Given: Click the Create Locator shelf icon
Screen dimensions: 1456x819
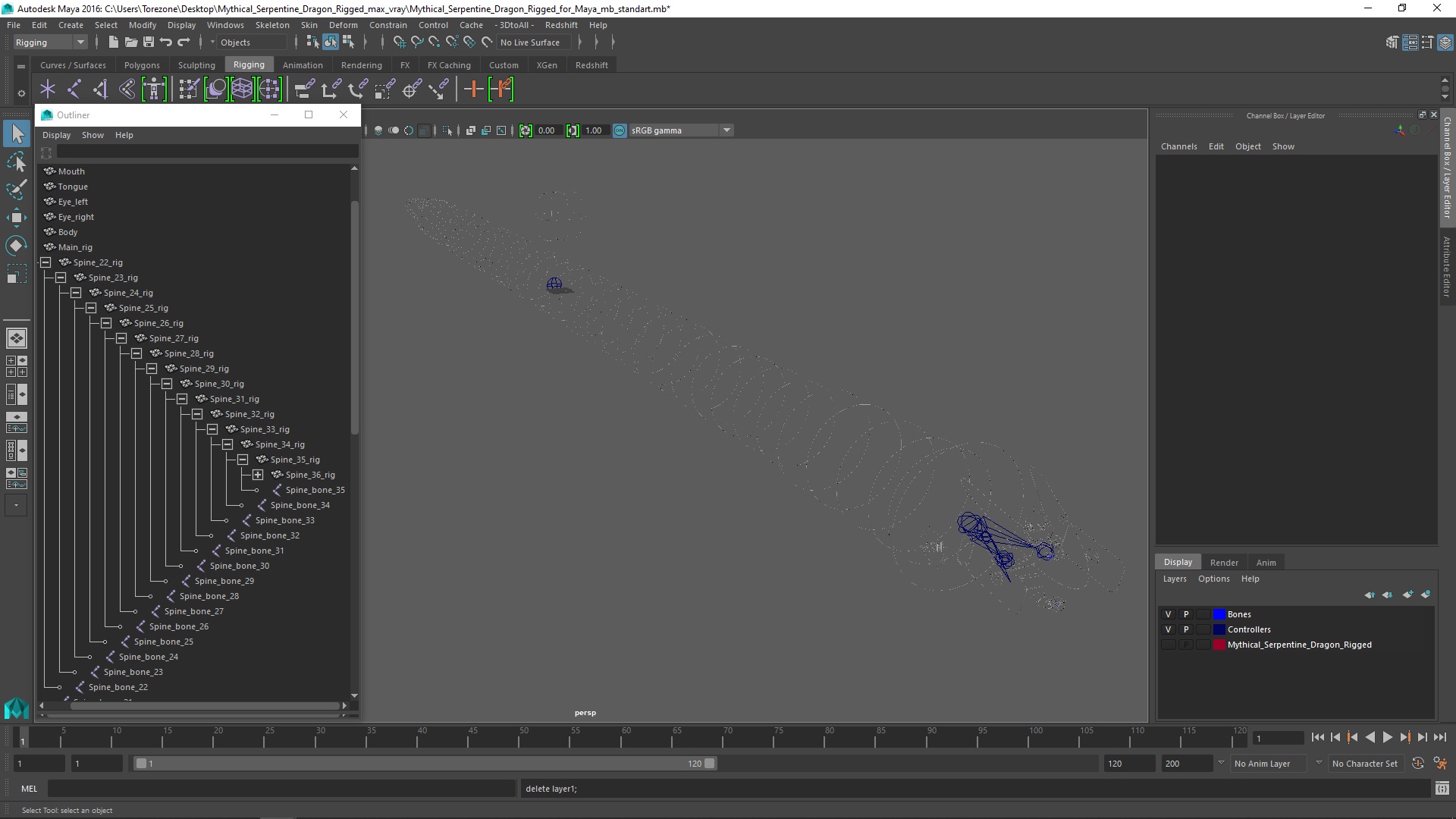Looking at the screenshot, I should tap(48, 89).
